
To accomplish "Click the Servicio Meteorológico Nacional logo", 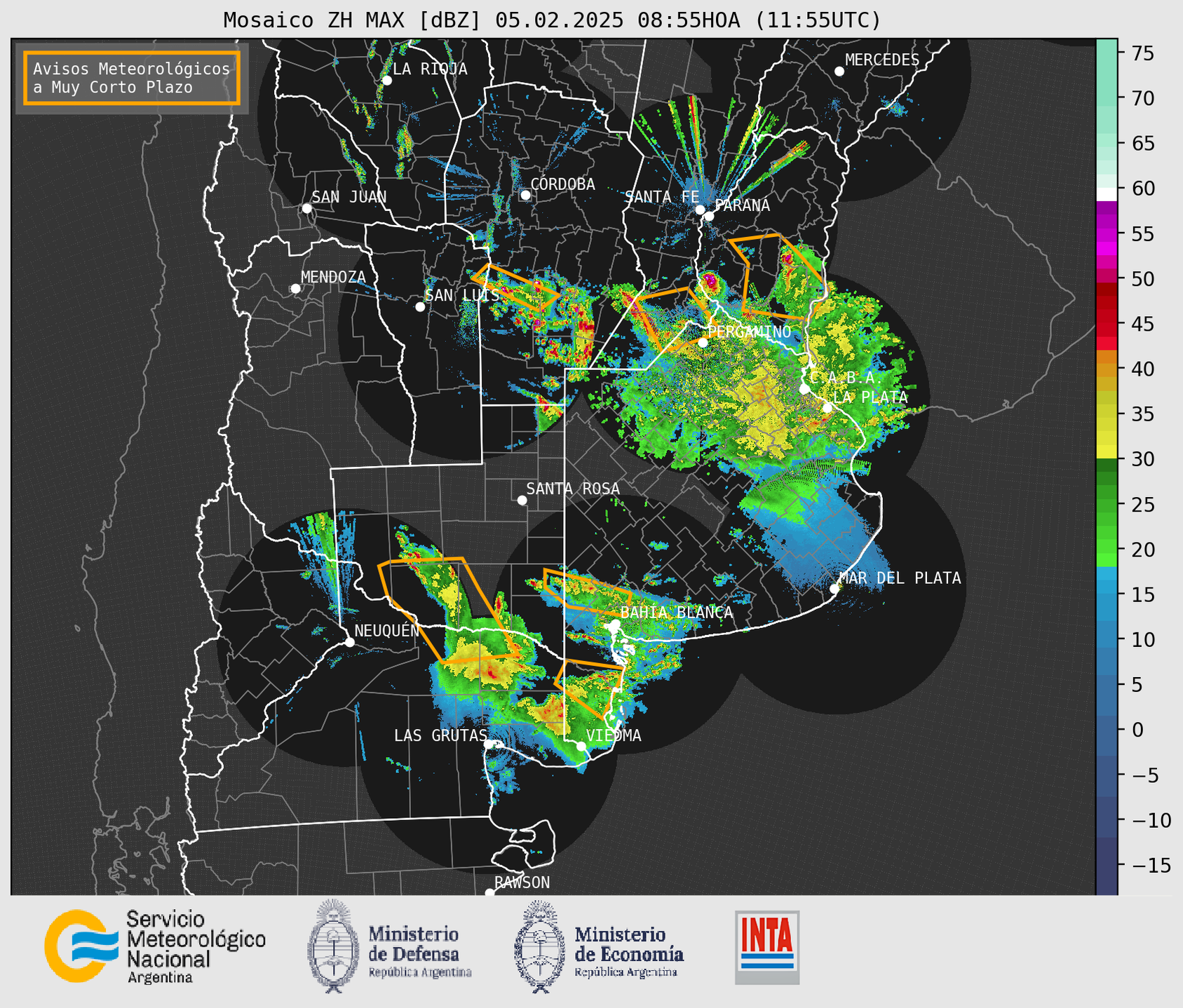I will 82,946.
